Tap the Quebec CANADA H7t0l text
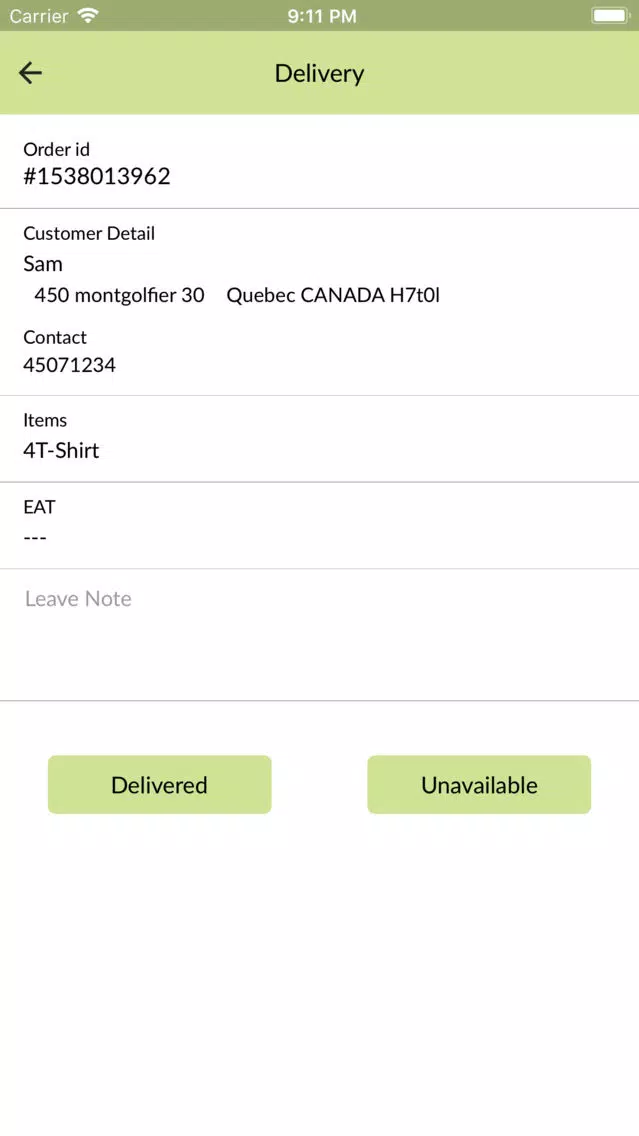 pos(333,295)
